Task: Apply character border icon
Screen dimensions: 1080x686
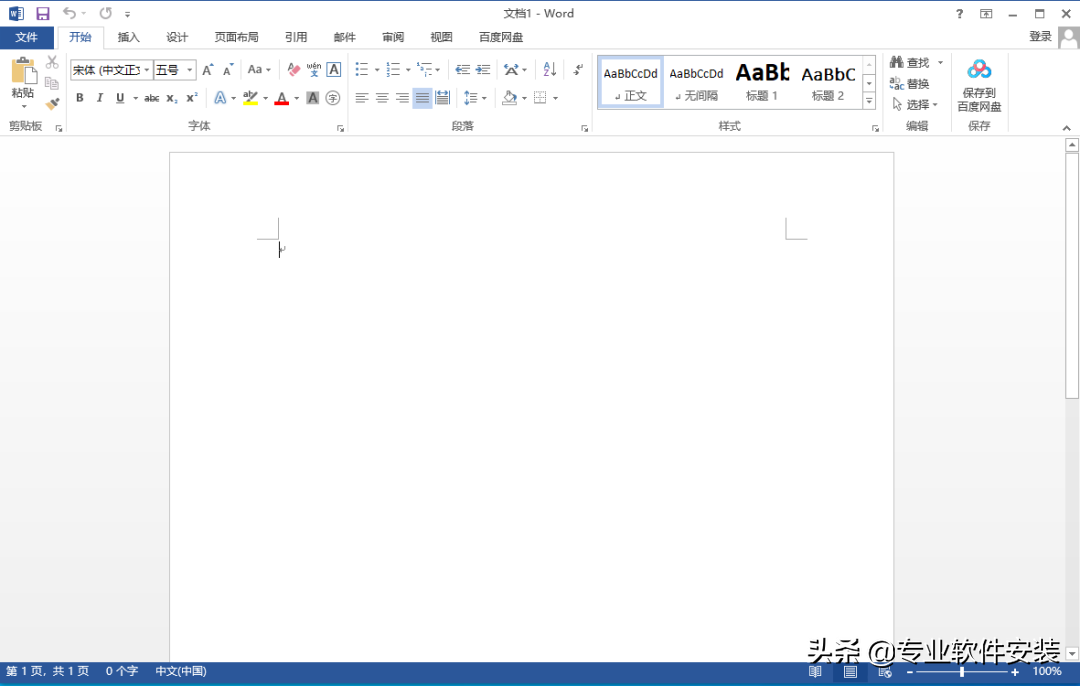Action: point(334,70)
